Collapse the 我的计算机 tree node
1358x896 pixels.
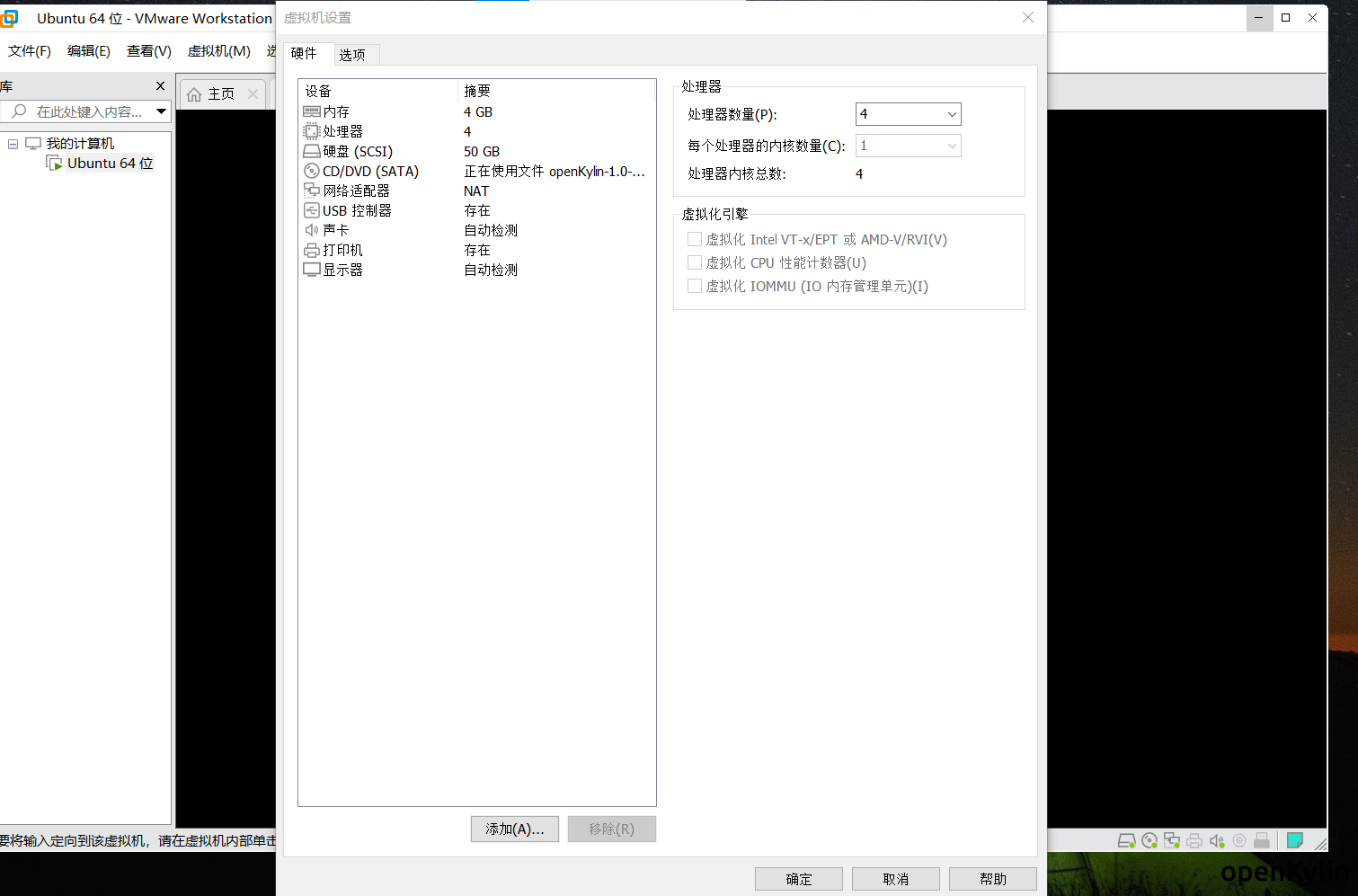[x=13, y=144]
